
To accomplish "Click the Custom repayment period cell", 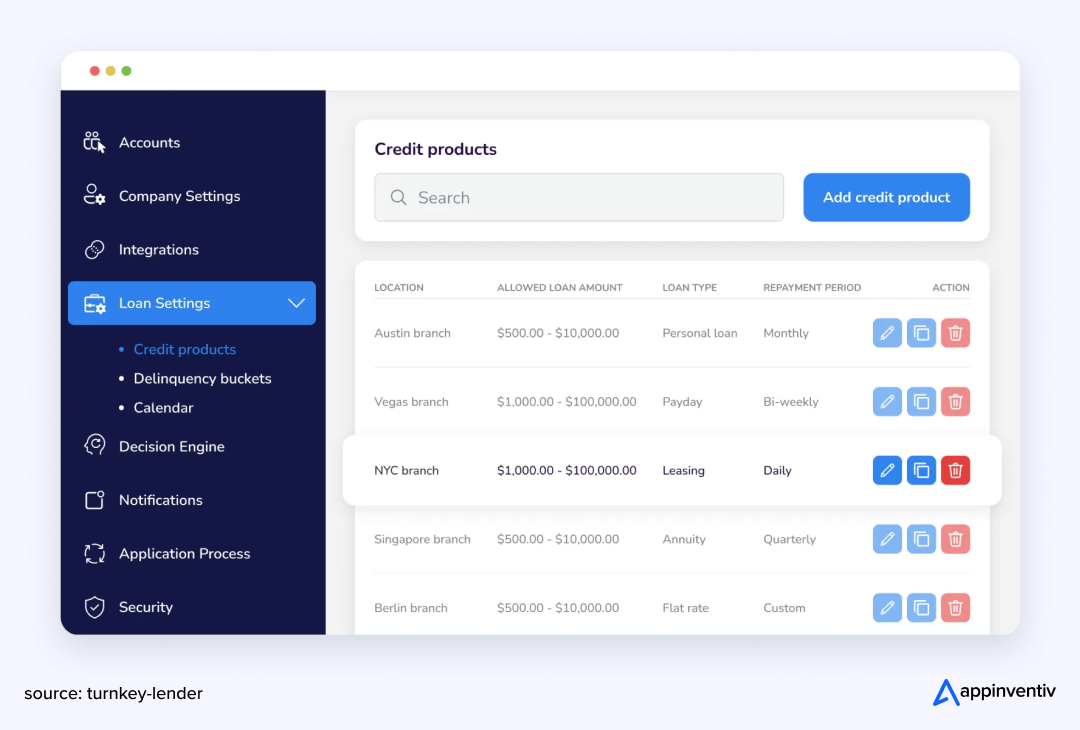I will coord(784,608).
